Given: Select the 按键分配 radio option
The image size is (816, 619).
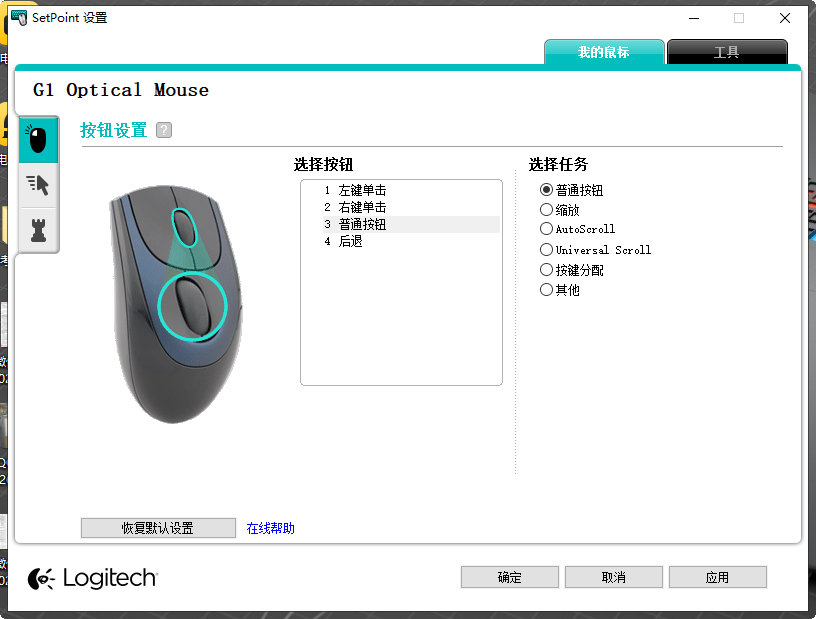Looking at the screenshot, I should [x=571, y=270].
